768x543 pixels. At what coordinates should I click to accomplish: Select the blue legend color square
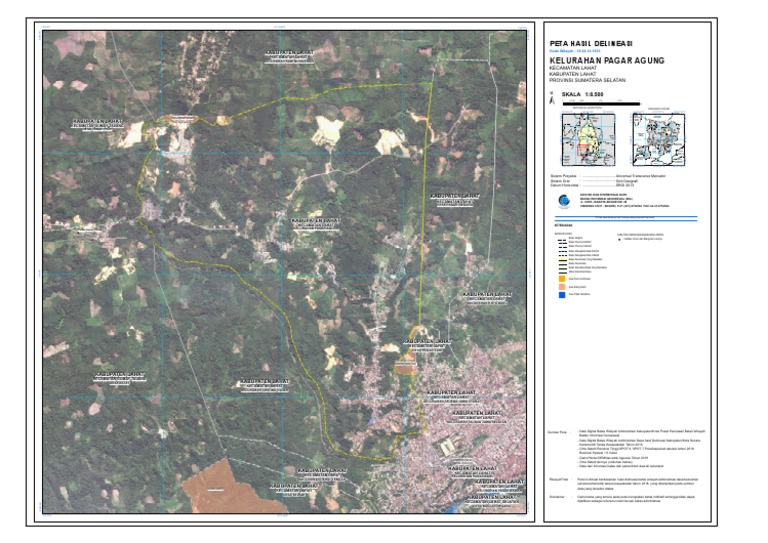[562, 294]
